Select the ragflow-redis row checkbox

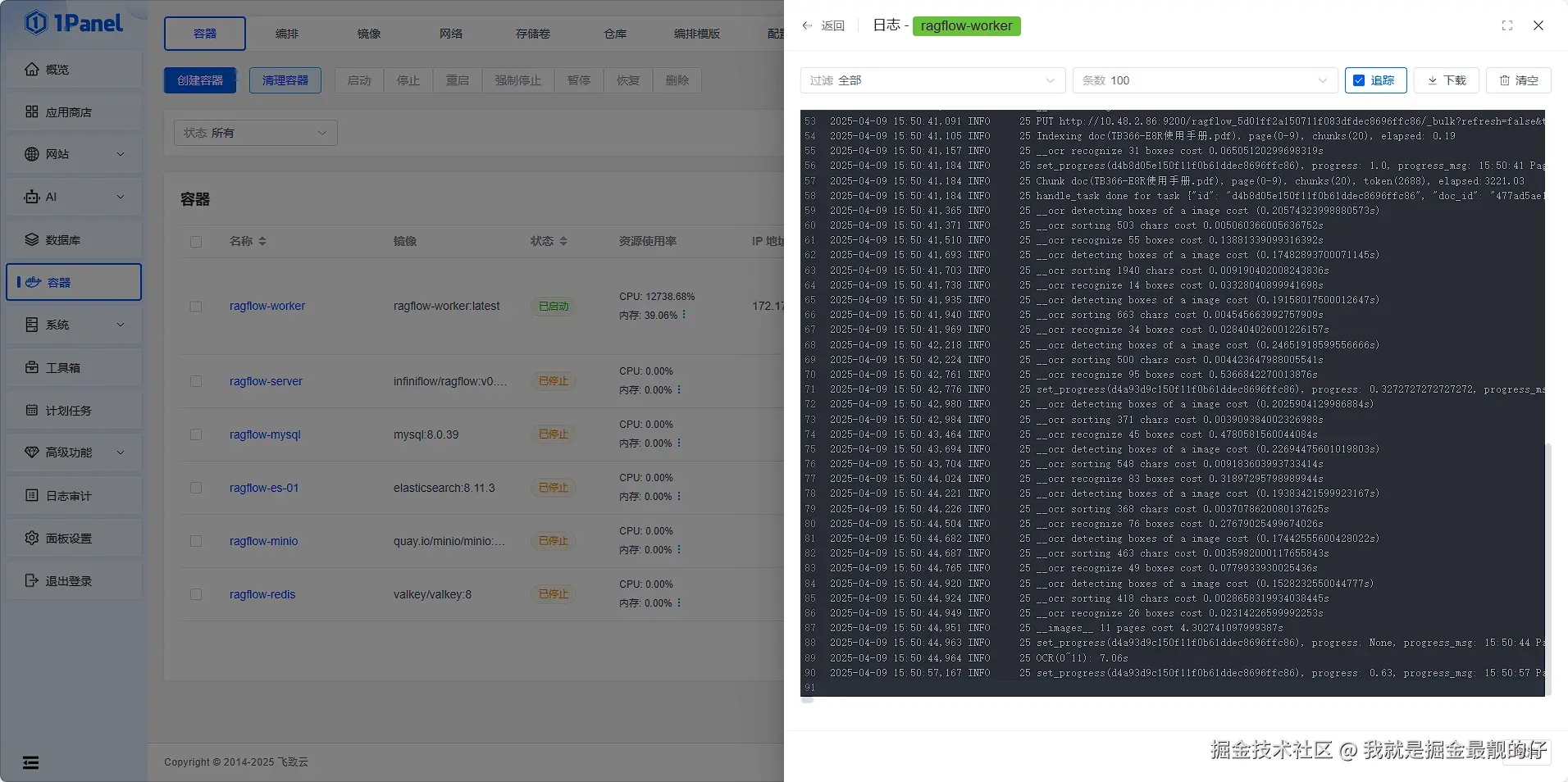(196, 594)
